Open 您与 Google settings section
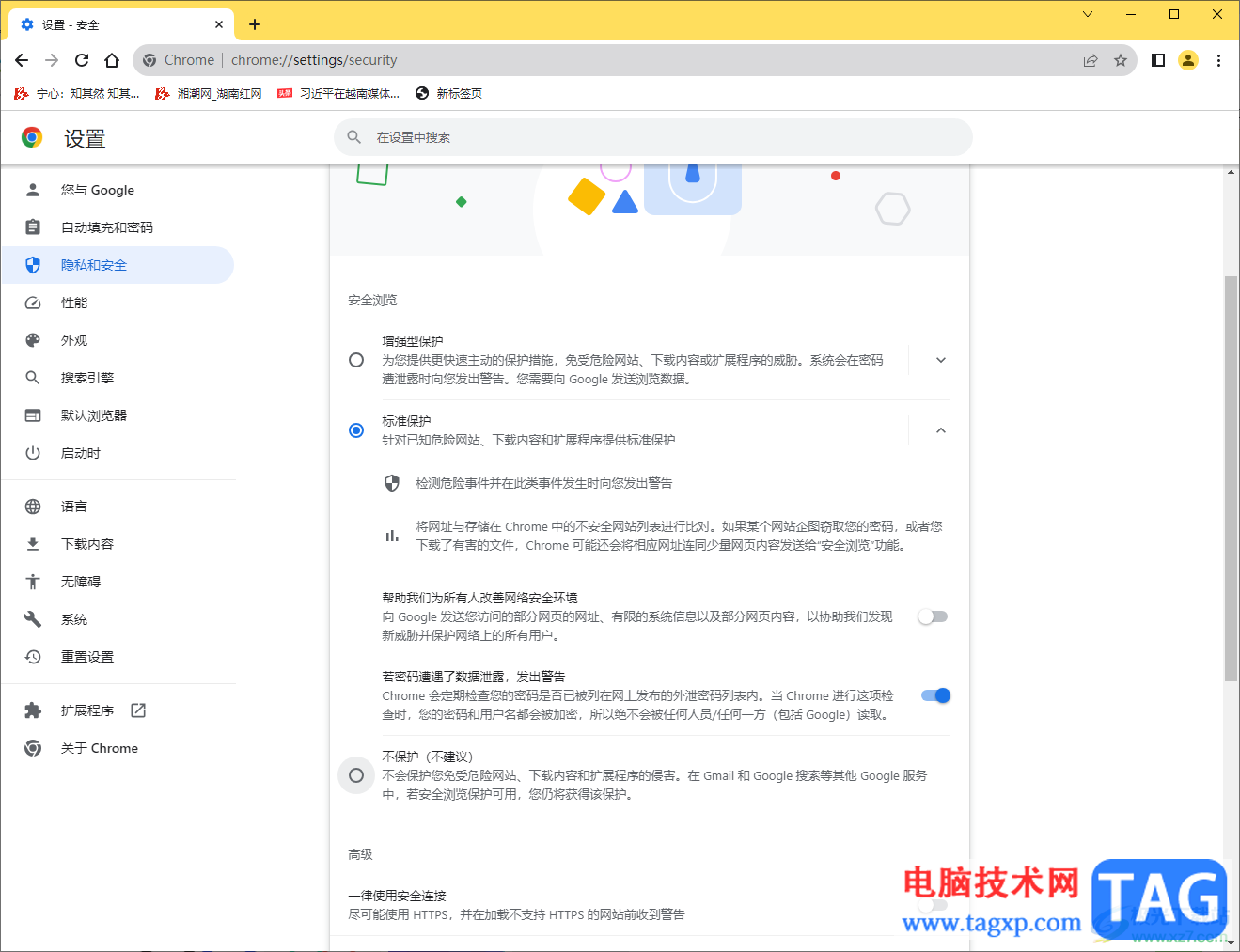The image size is (1240, 952). pyautogui.click(x=118, y=190)
